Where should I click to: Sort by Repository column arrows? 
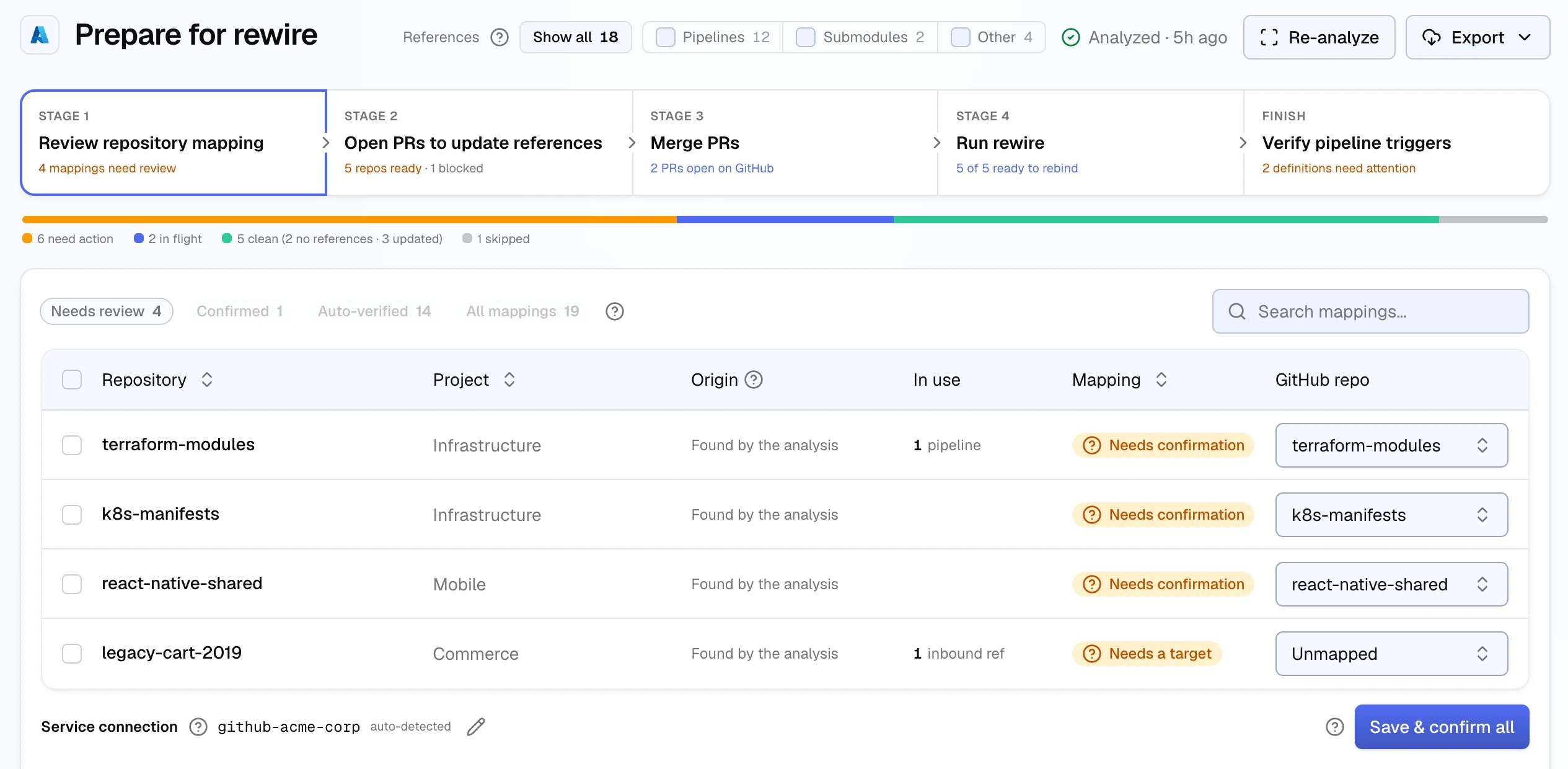pyautogui.click(x=207, y=380)
